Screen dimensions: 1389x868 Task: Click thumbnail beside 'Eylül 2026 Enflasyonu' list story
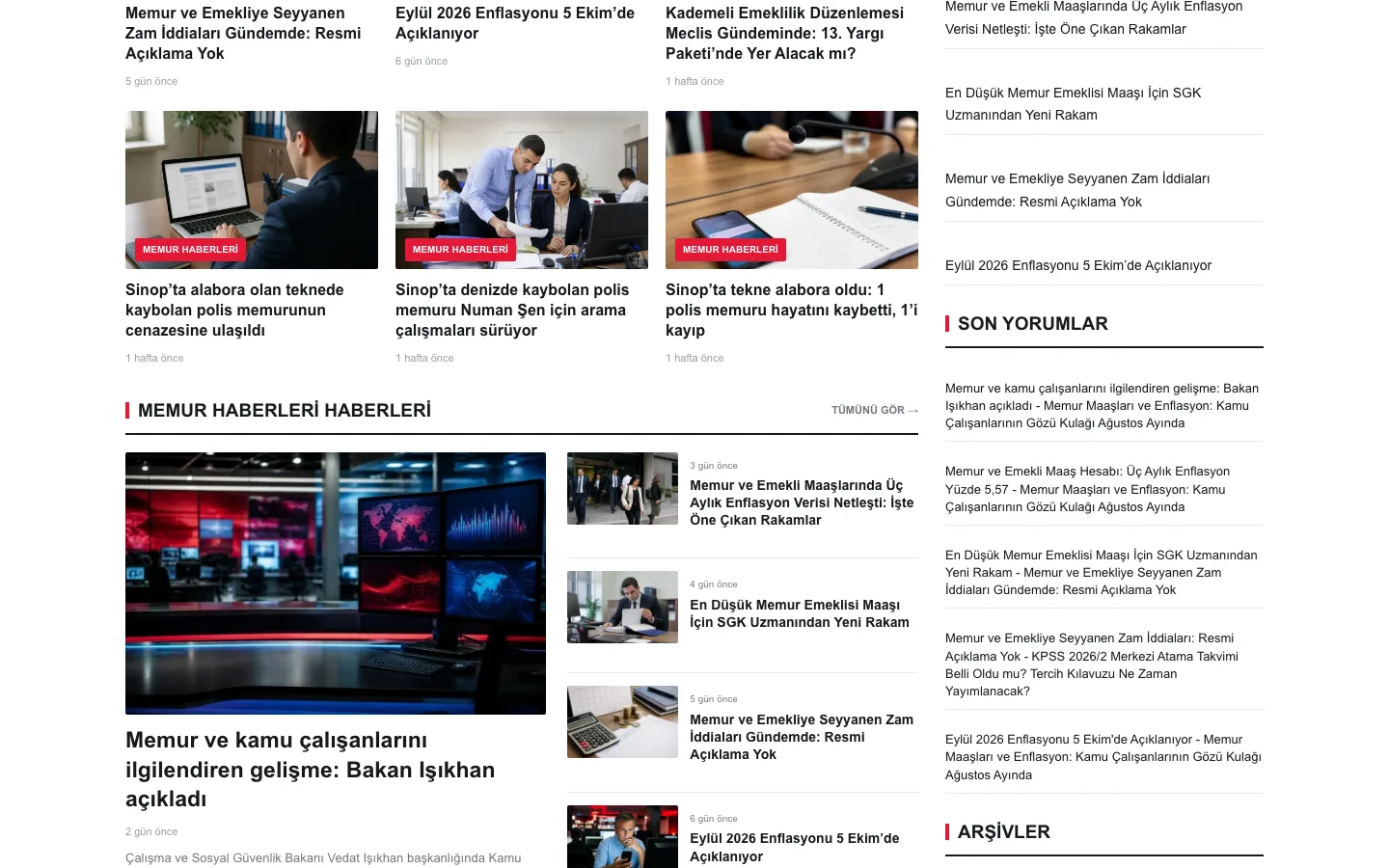pos(622,836)
